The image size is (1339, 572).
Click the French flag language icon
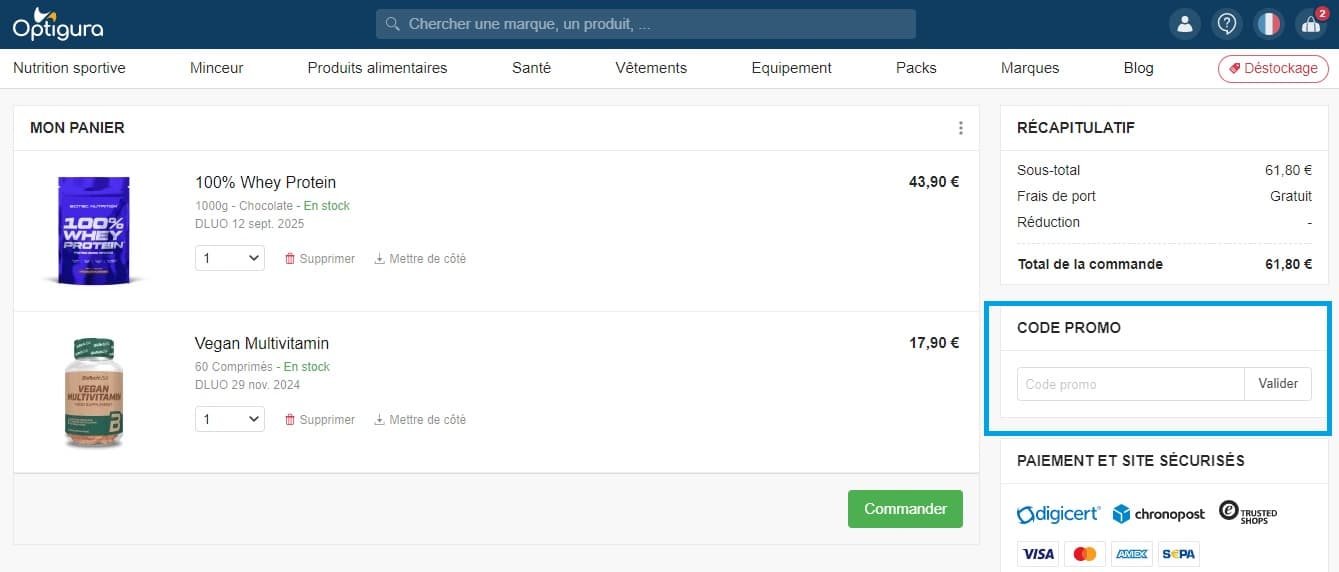[x=1268, y=24]
